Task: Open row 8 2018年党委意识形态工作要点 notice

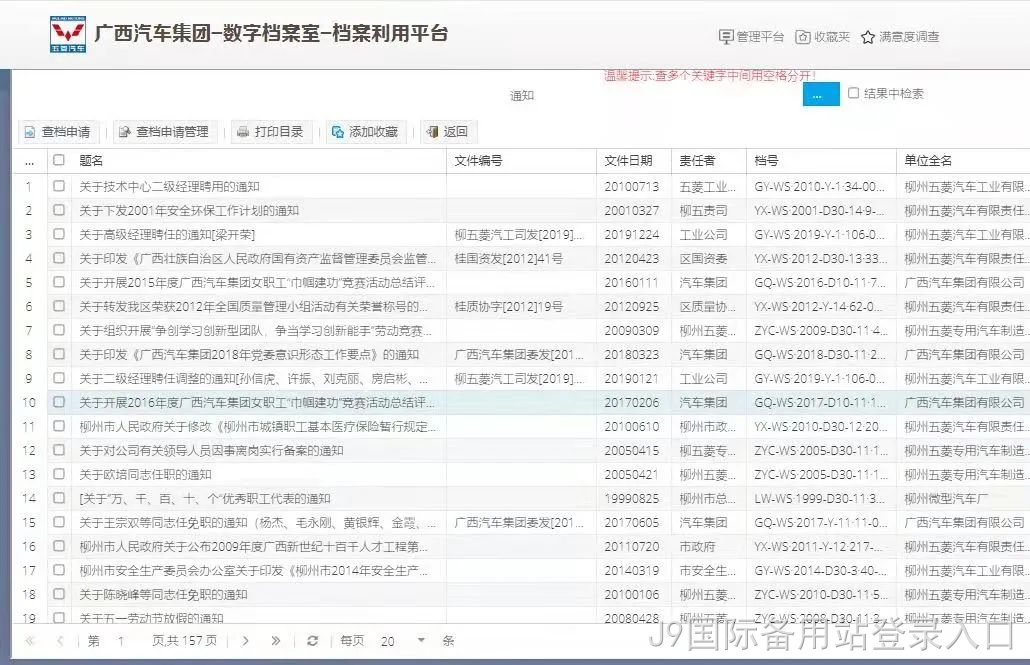Action: [x=249, y=355]
